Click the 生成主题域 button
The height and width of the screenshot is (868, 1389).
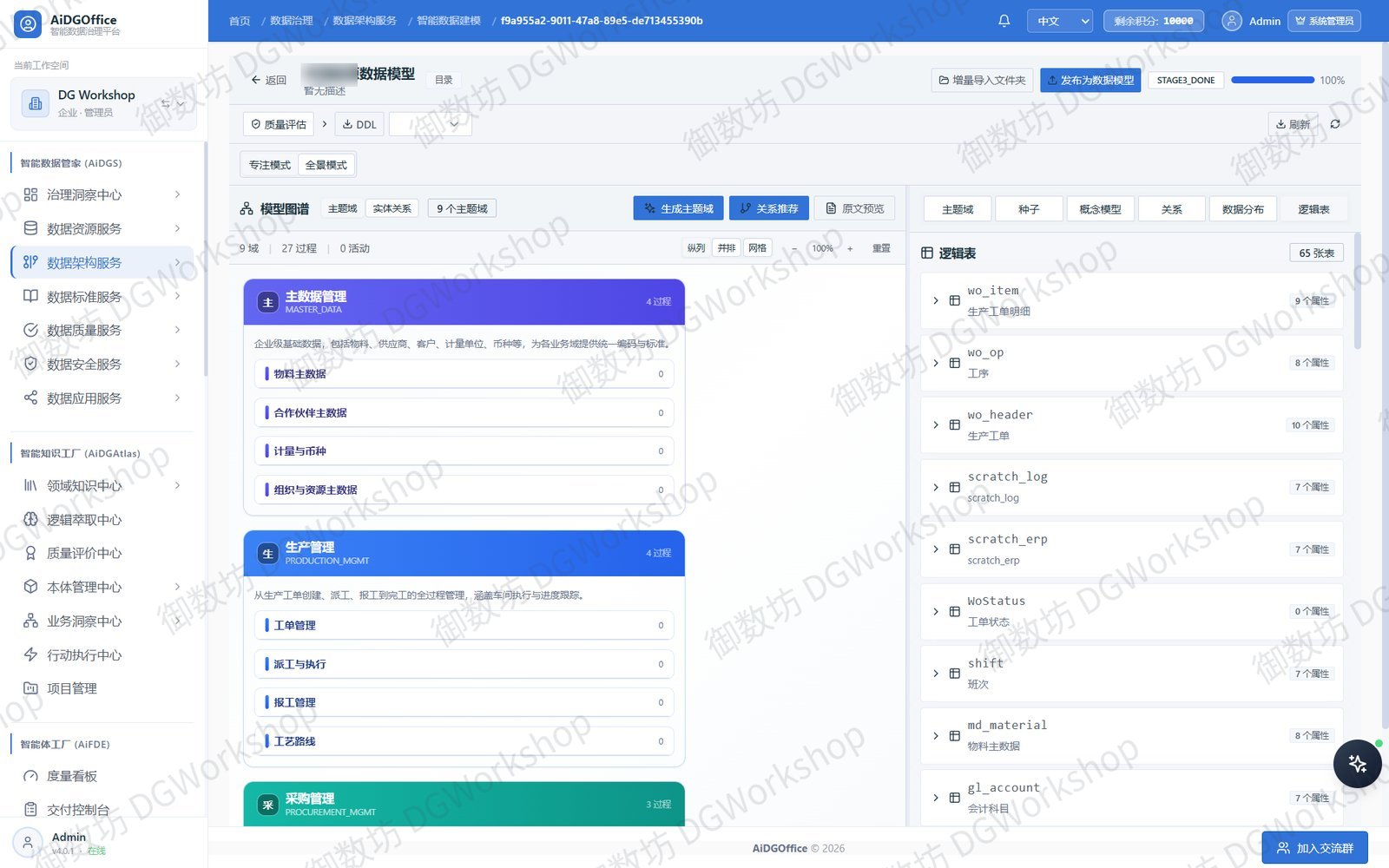pos(678,208)
